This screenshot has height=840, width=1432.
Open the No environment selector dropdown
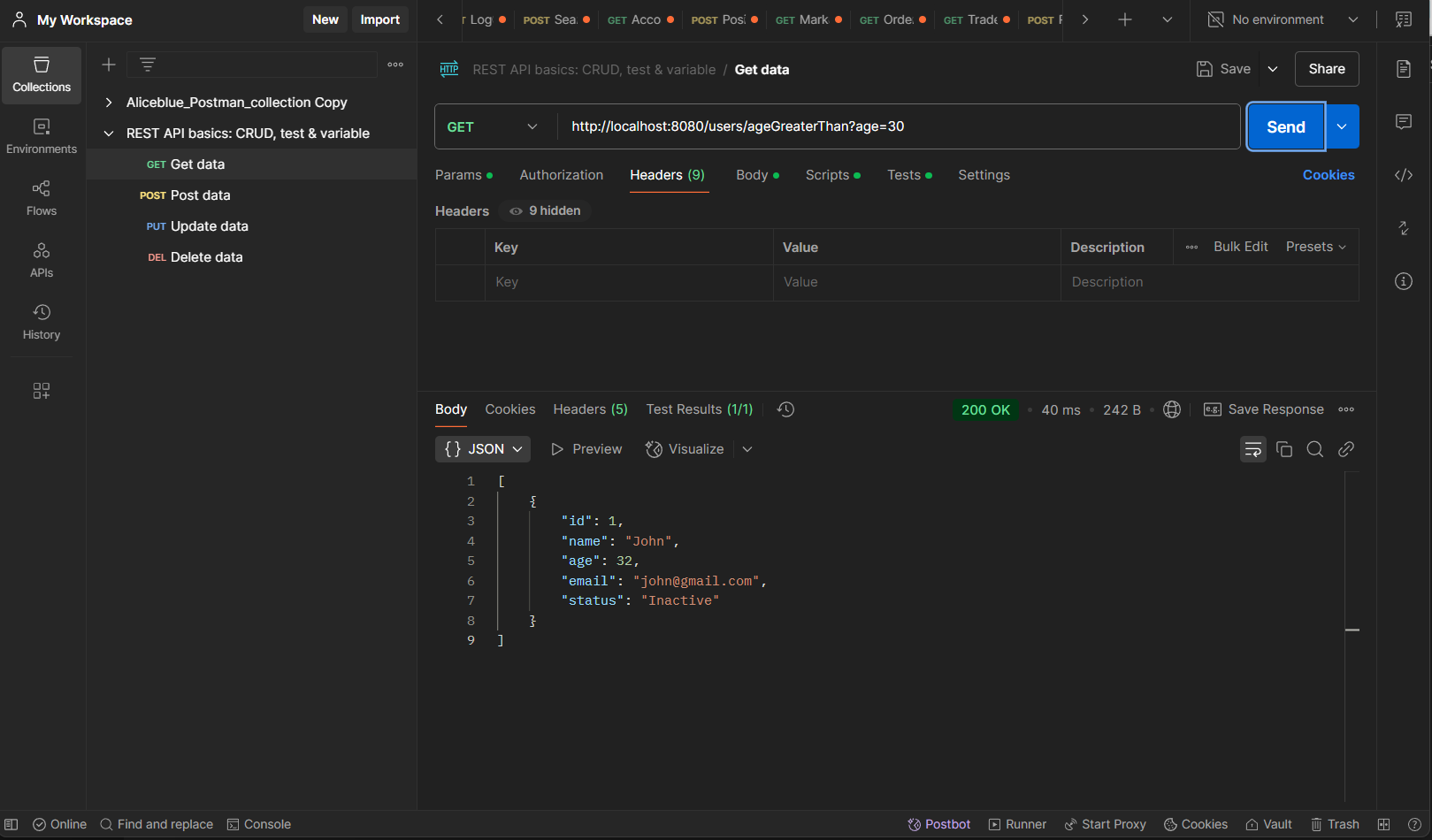click(1284, 19)
